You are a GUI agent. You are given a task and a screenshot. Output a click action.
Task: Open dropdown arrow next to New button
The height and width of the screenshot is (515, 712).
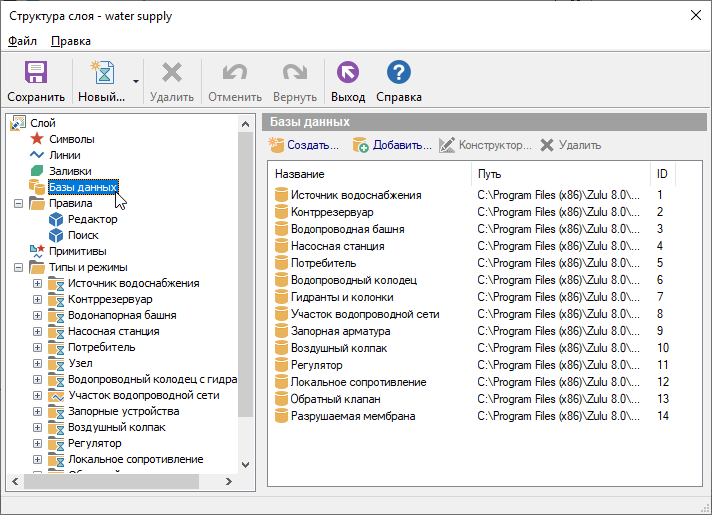[135, 81]
